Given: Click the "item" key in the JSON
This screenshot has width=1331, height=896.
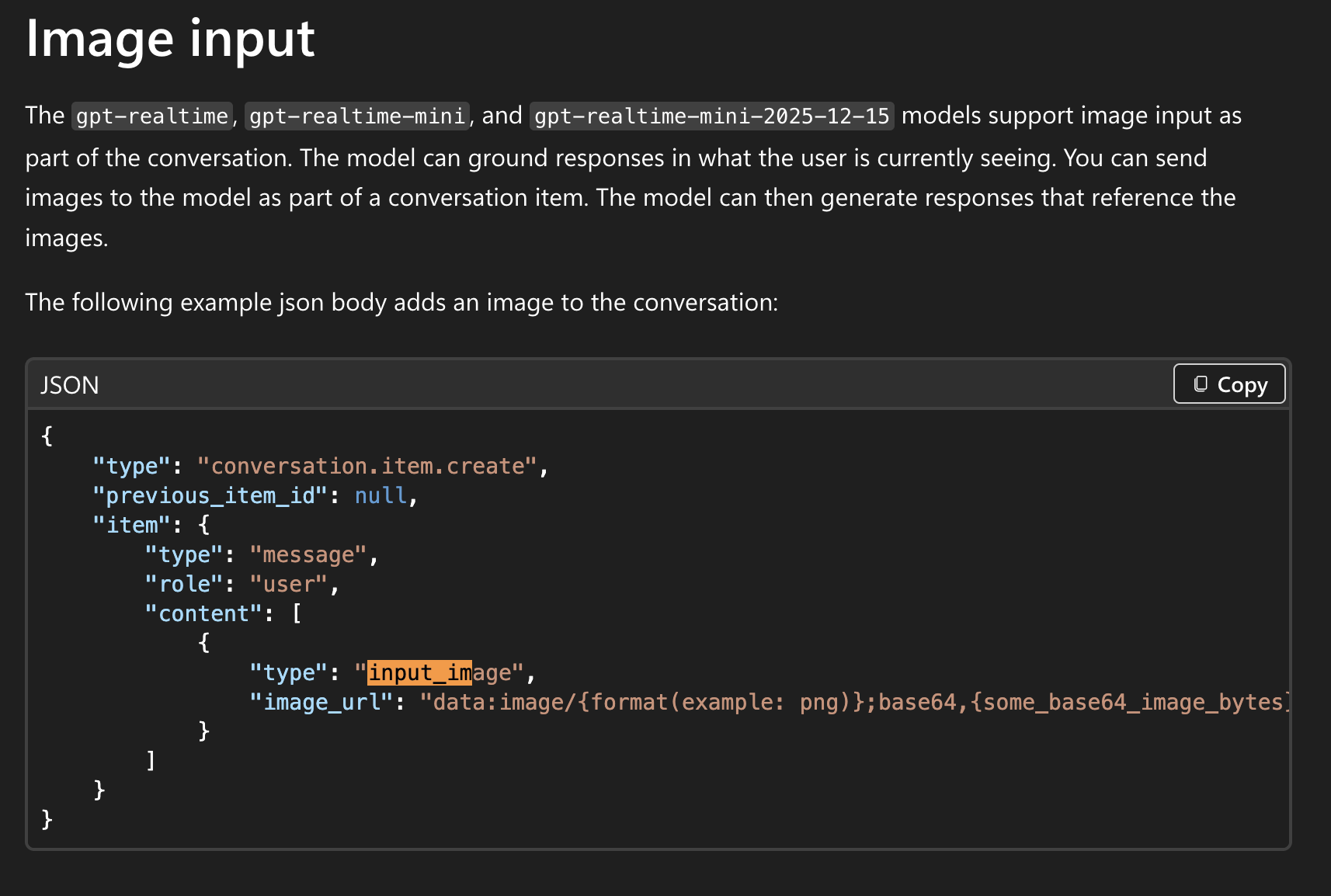Looking at the screenshot, I should pos(131,525).
